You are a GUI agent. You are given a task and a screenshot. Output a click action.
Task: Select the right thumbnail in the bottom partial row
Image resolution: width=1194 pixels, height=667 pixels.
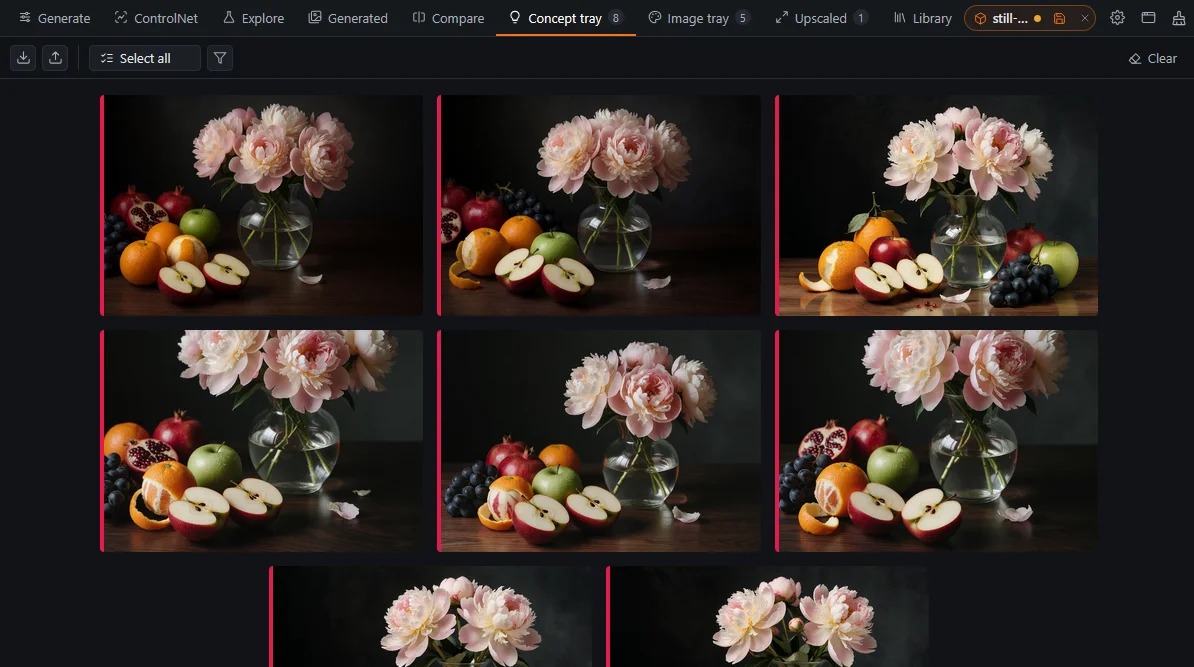coord(768,617)
